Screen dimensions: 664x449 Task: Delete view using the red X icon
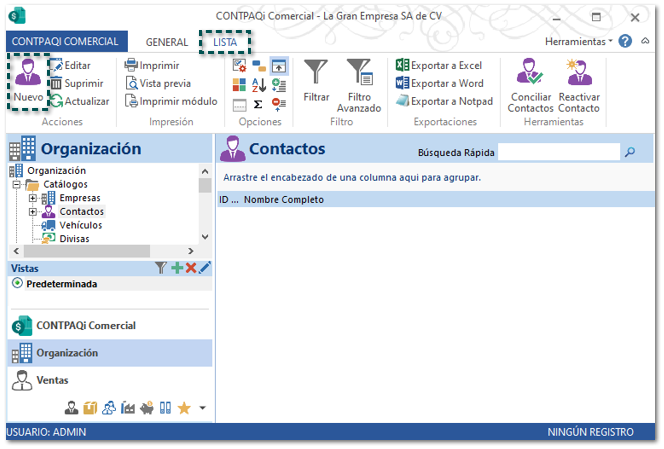[190, 268]
